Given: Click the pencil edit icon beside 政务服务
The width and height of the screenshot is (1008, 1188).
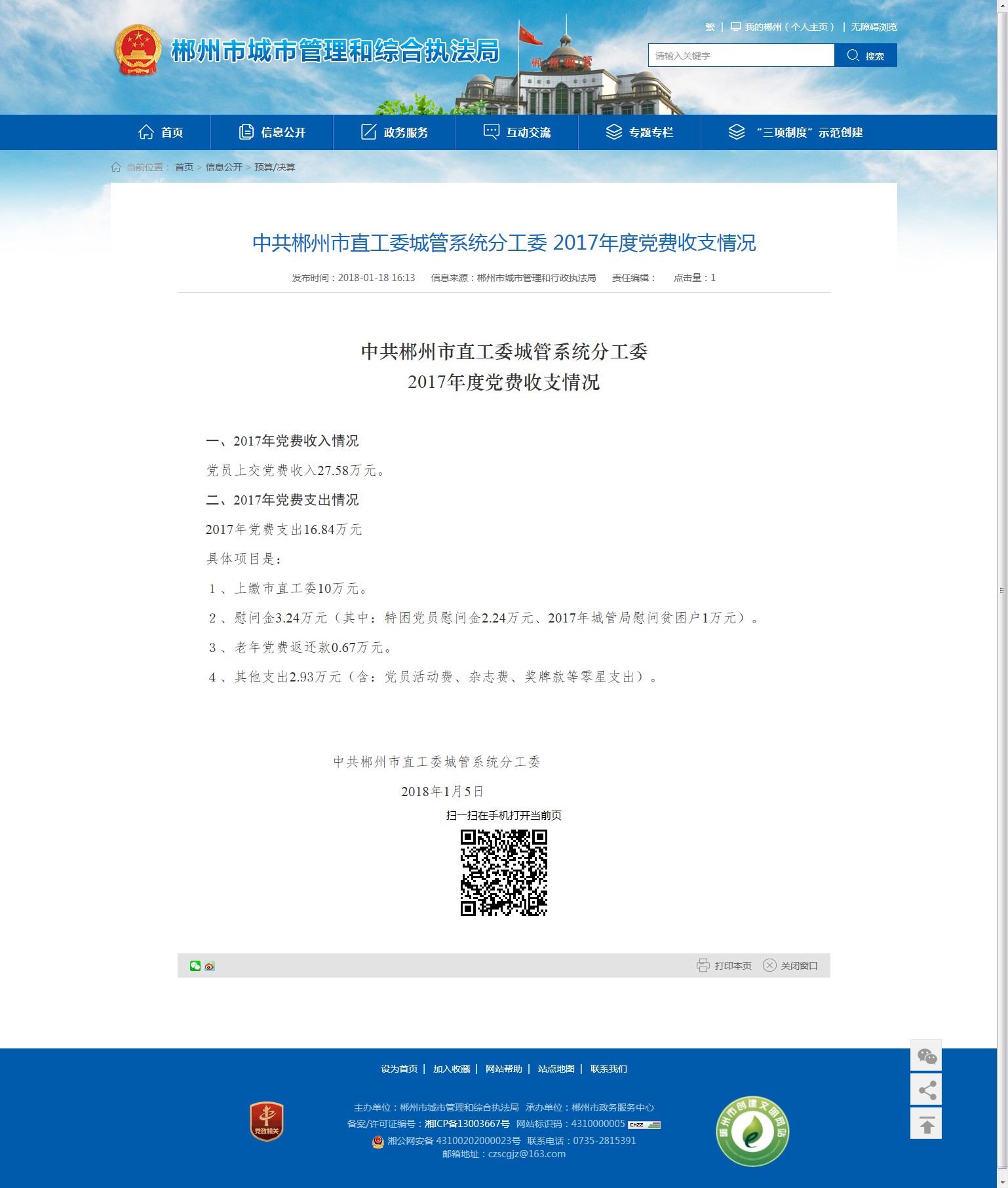Looking at the screenshot, I should (369, 132).
